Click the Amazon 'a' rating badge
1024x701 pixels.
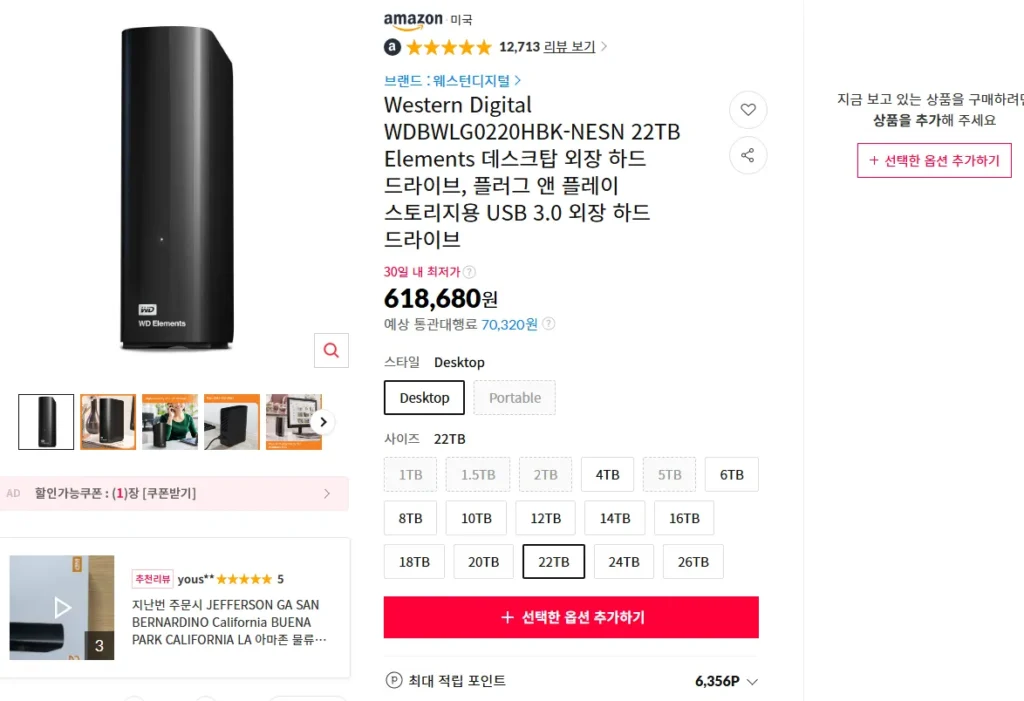coord(391,47)
